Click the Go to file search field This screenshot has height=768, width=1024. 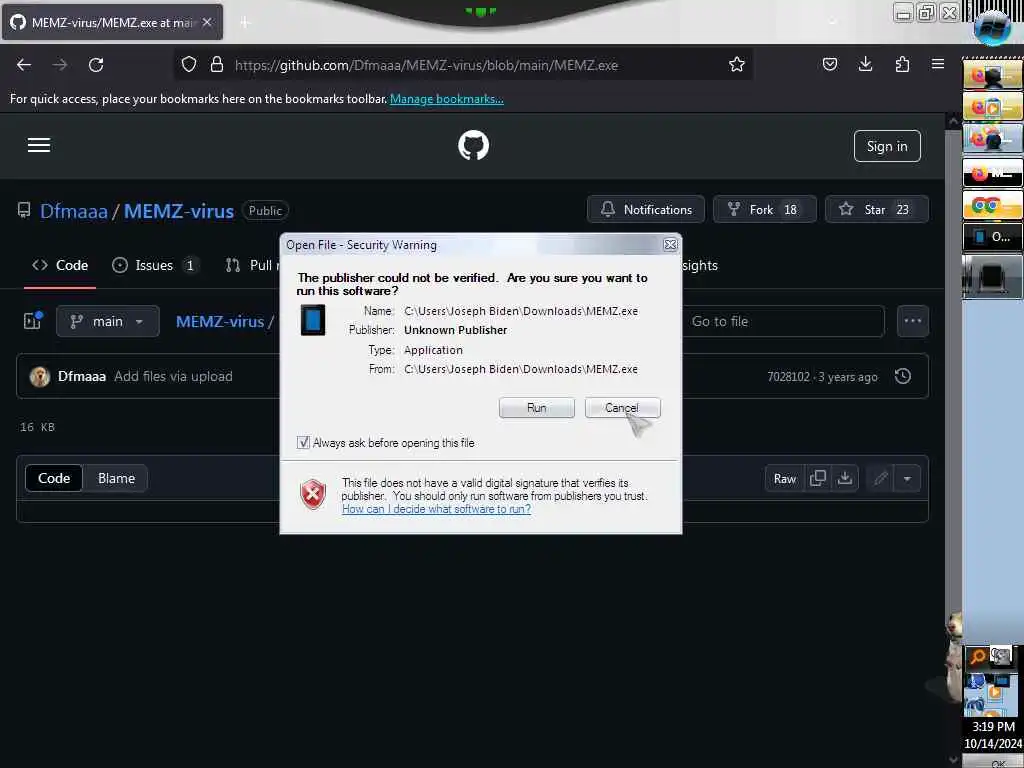[784, 321]
